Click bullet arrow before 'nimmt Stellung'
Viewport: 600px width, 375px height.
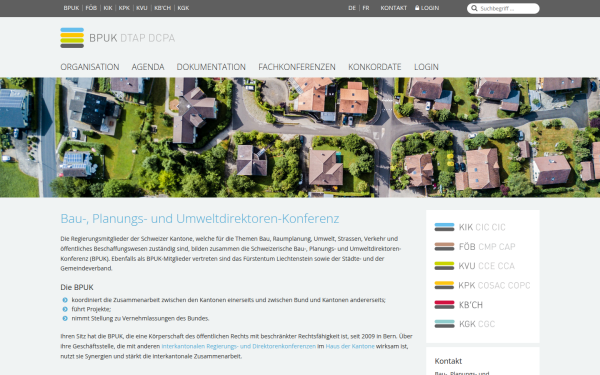tap(65, 318)
